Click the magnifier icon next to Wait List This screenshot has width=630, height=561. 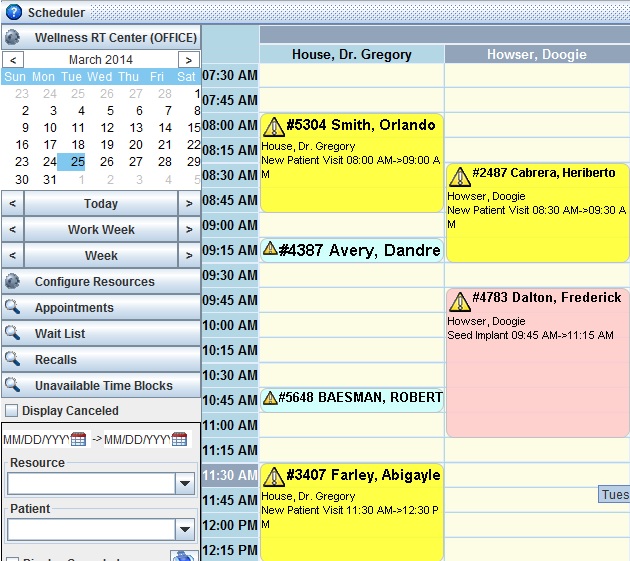[12, 333]
